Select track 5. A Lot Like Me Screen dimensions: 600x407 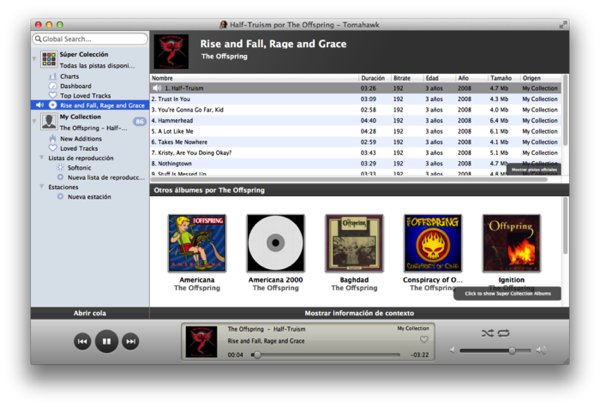click(355, 131)
